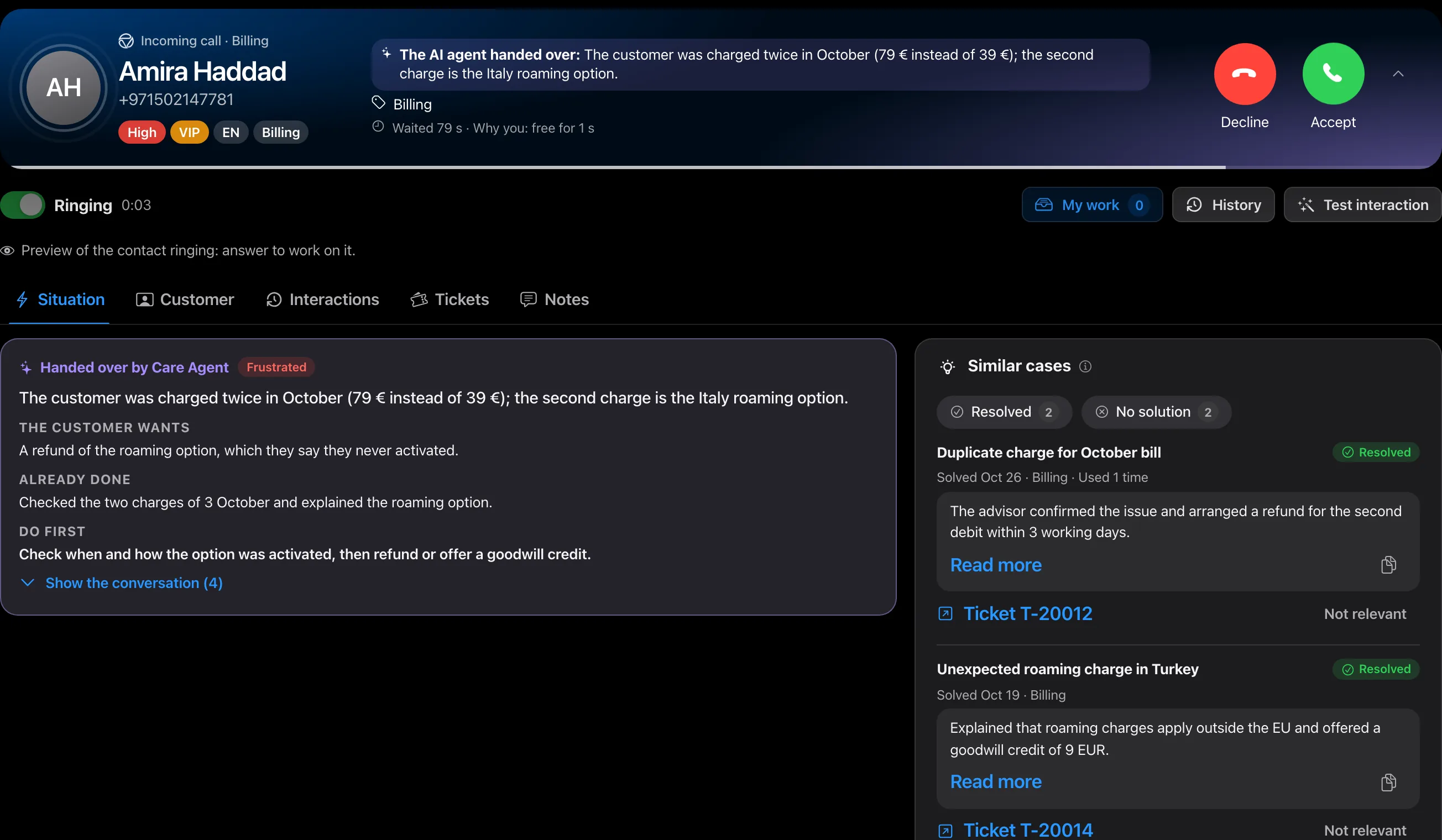Click the AI agent handed over summary

point(760,64)
